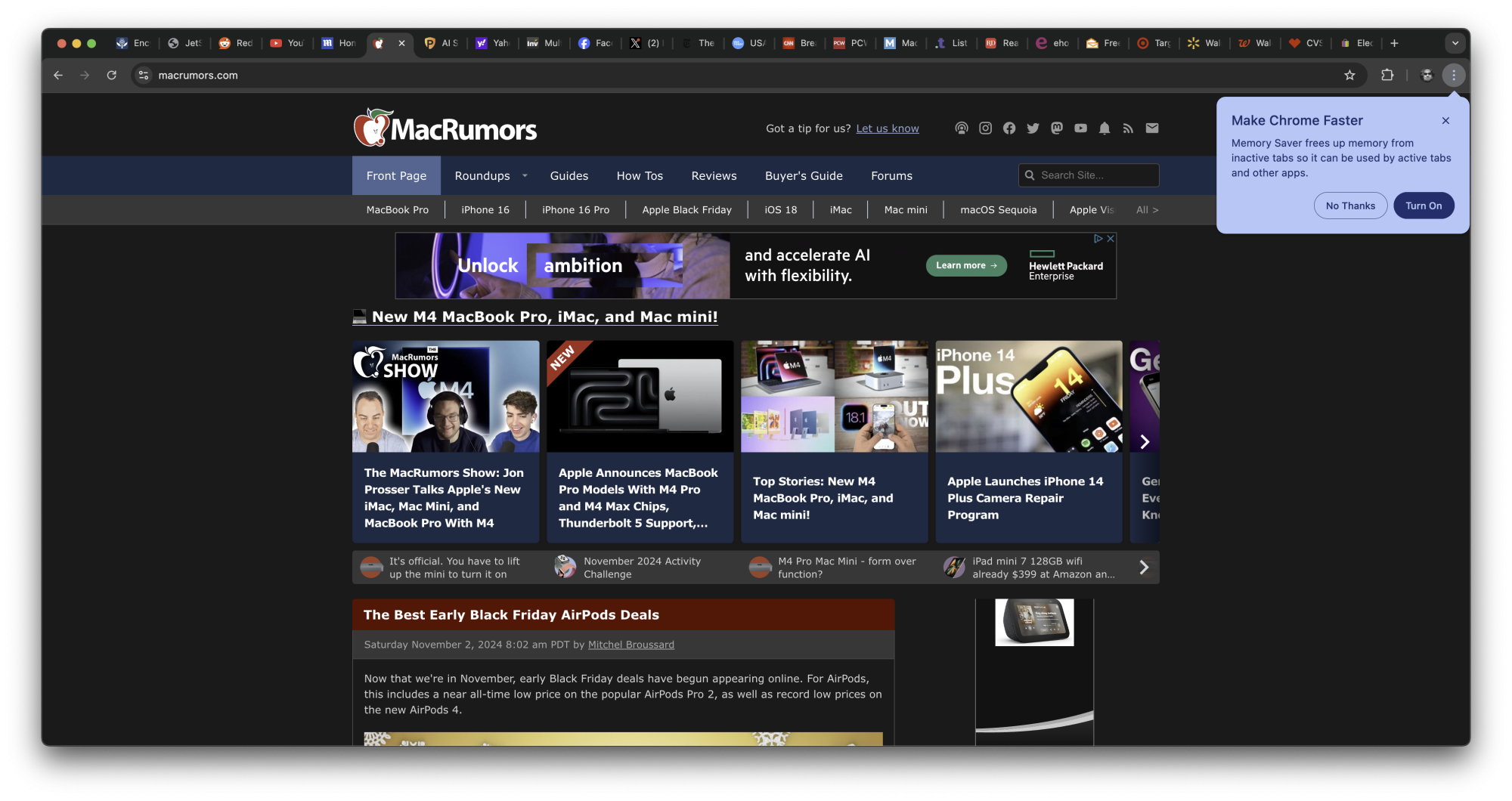This screenshot has width=1512, height=801.
Task: Click the MacRumors logo
Action: pos(445,128)
